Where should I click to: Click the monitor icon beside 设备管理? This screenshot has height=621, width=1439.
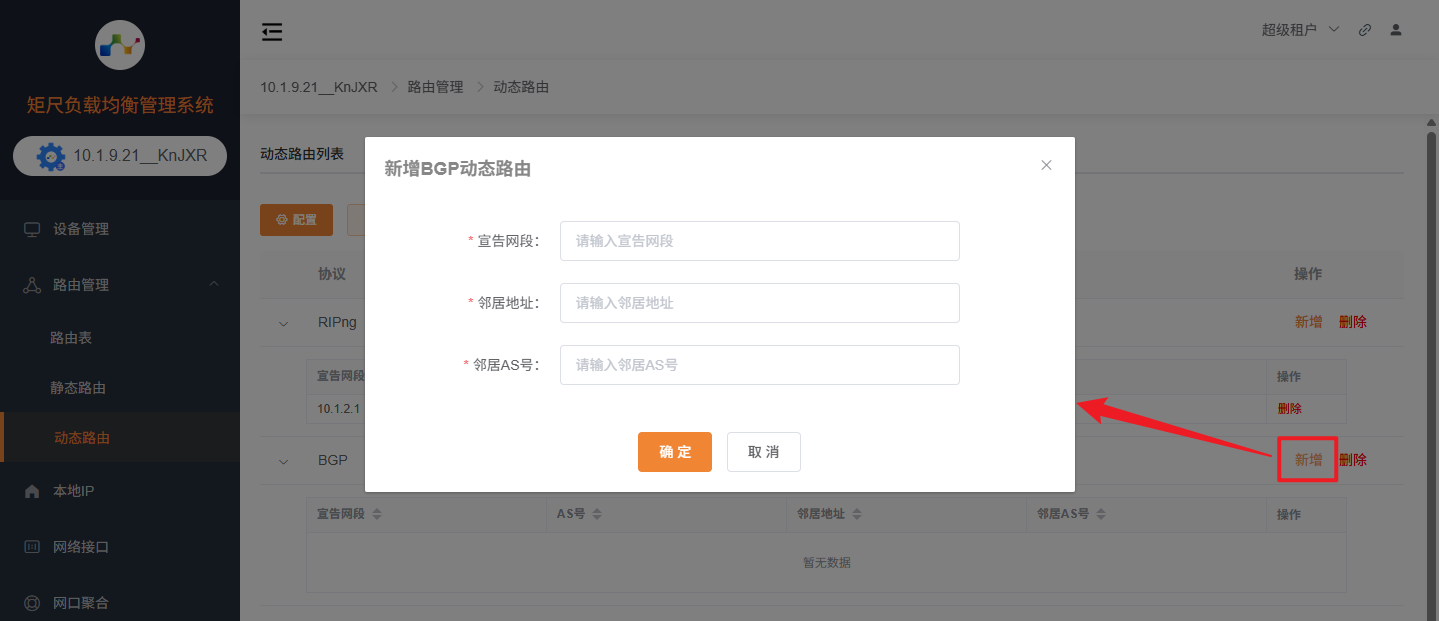point(32,229)
